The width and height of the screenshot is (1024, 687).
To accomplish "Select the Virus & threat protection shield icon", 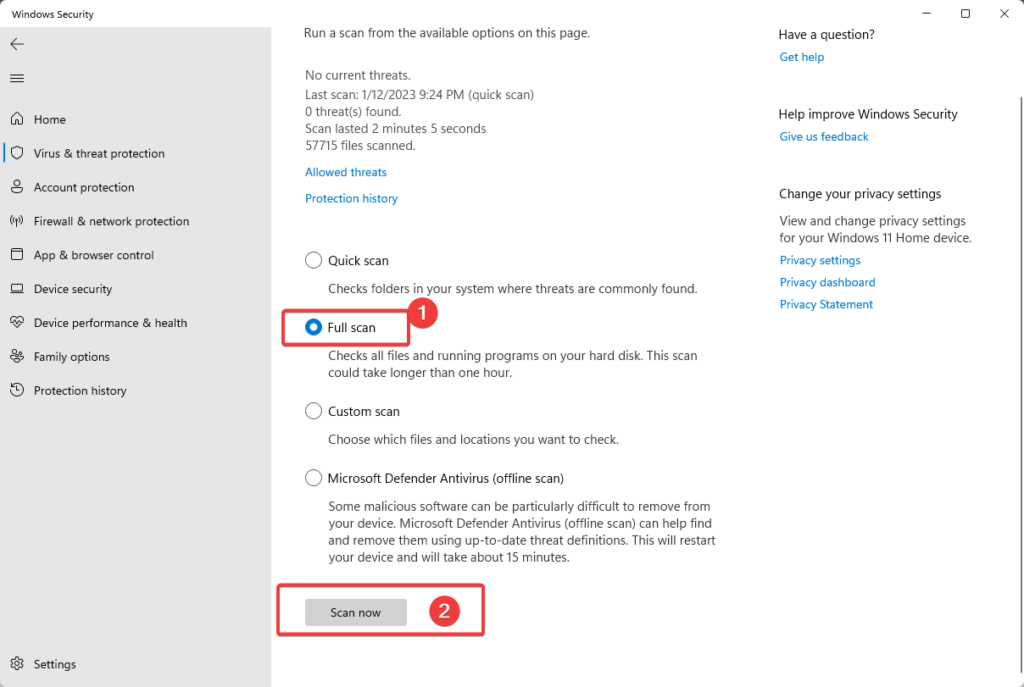I will [17, 153].
